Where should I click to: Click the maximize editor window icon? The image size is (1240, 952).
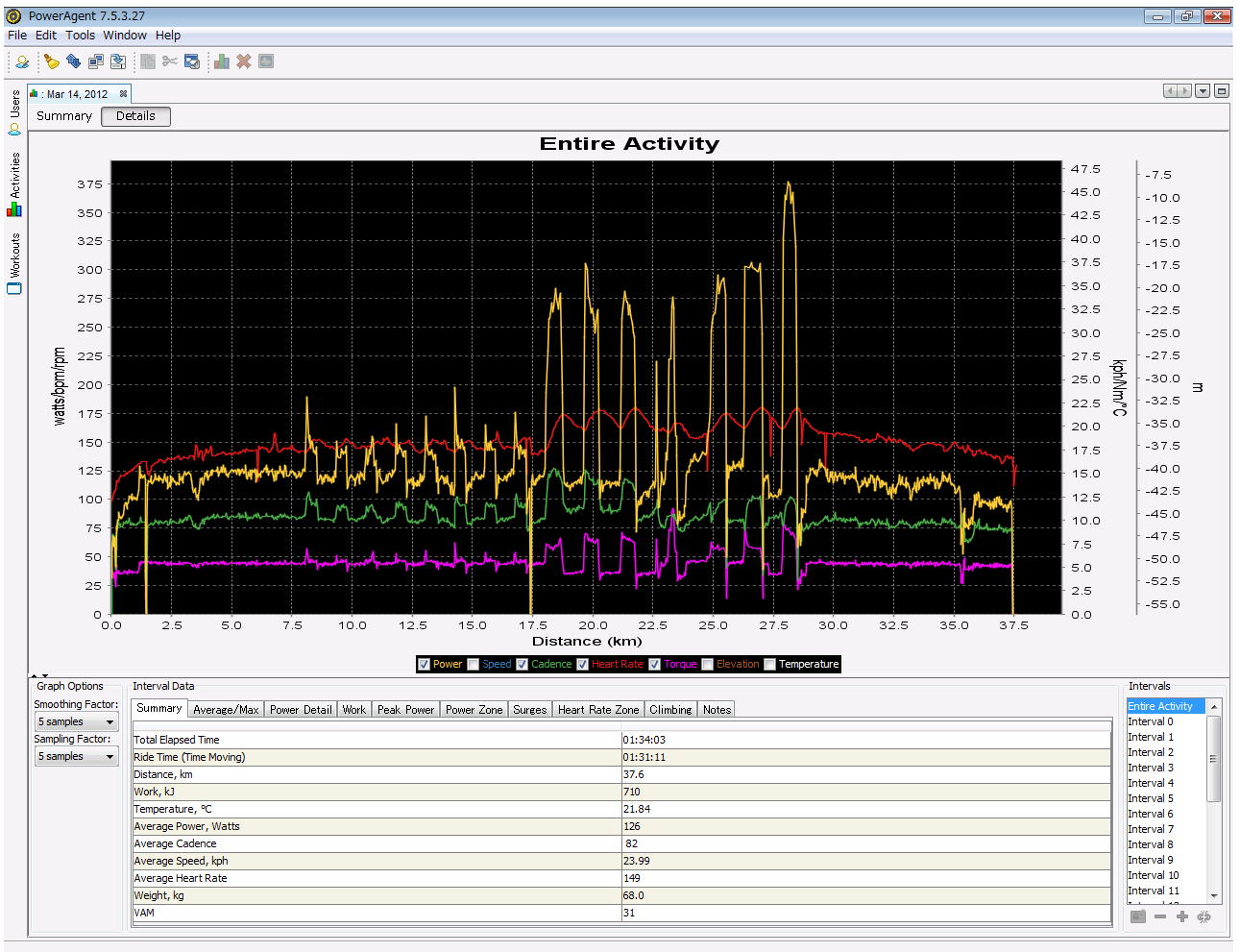[x=1221, y=91]
